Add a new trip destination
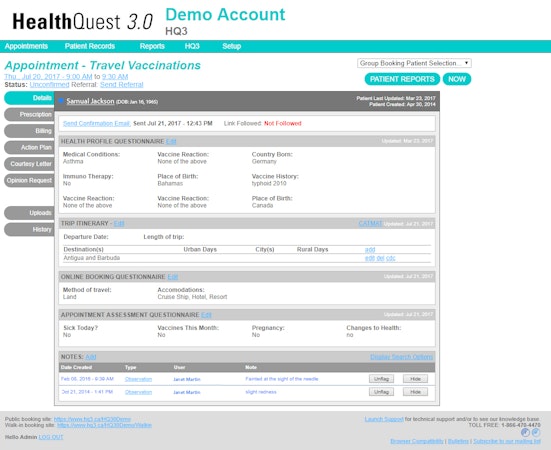 (x=370, y=249)
